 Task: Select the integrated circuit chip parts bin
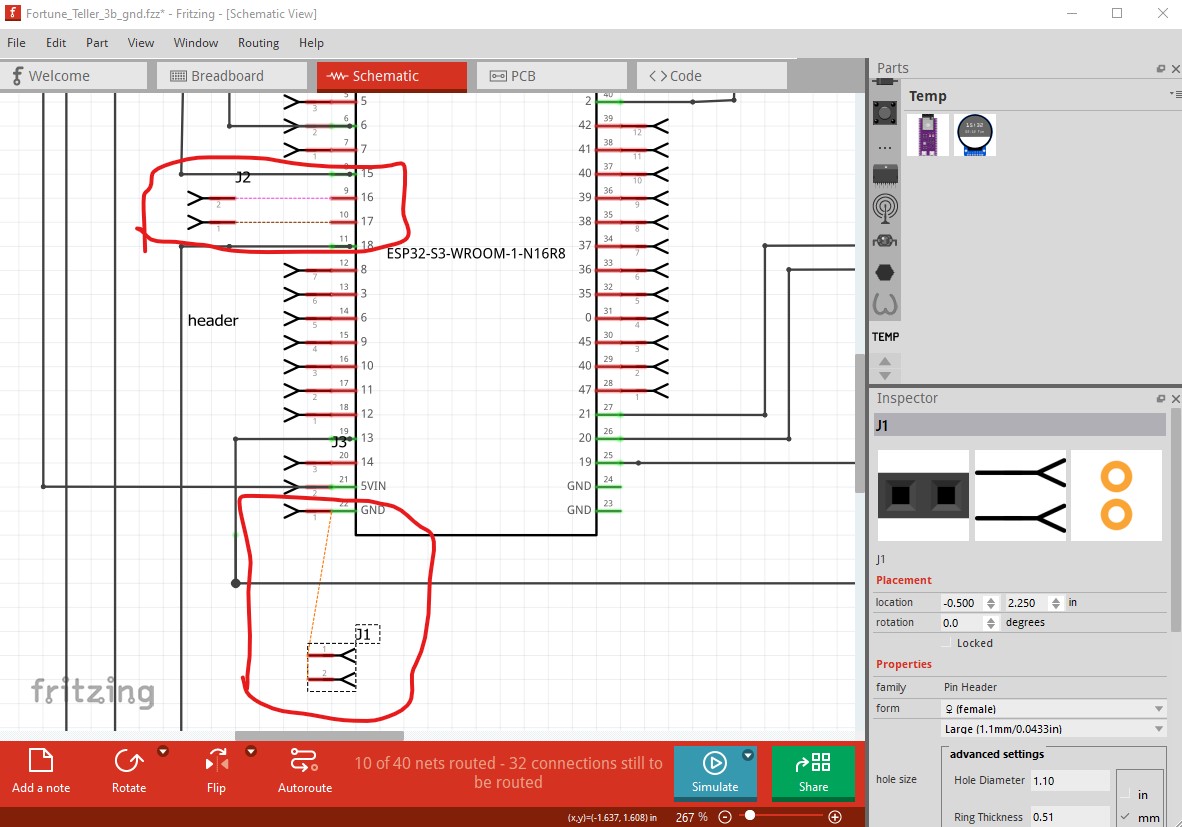click(x=885, y=174)
